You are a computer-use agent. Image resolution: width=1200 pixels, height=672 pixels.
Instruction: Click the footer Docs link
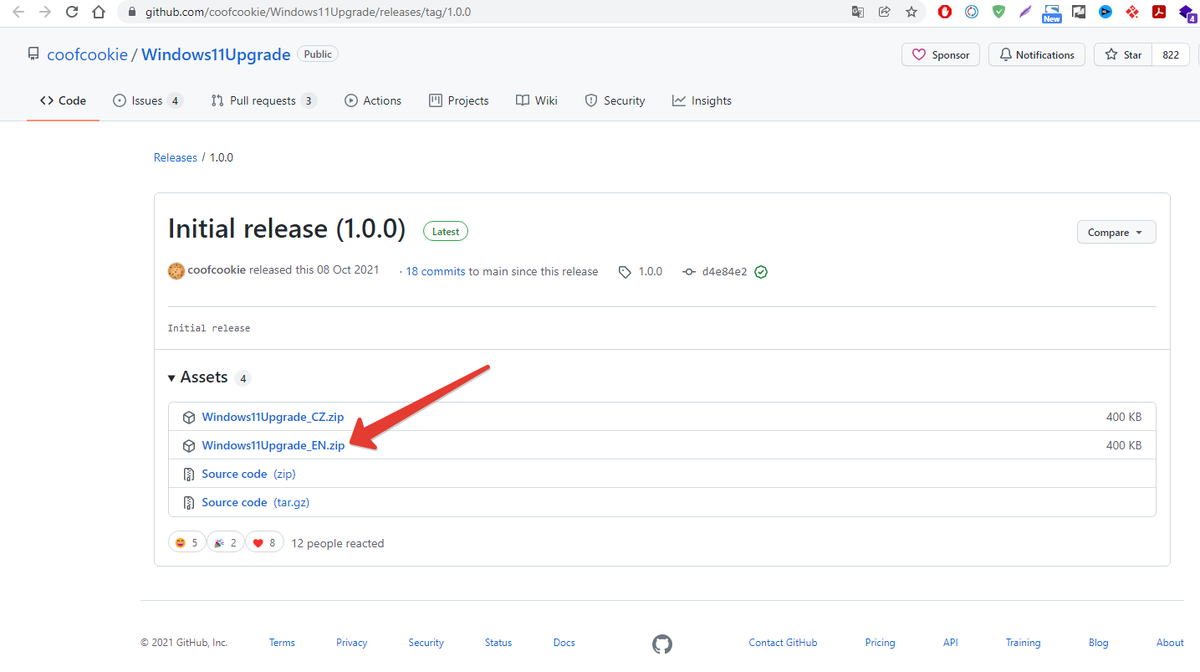564,643
